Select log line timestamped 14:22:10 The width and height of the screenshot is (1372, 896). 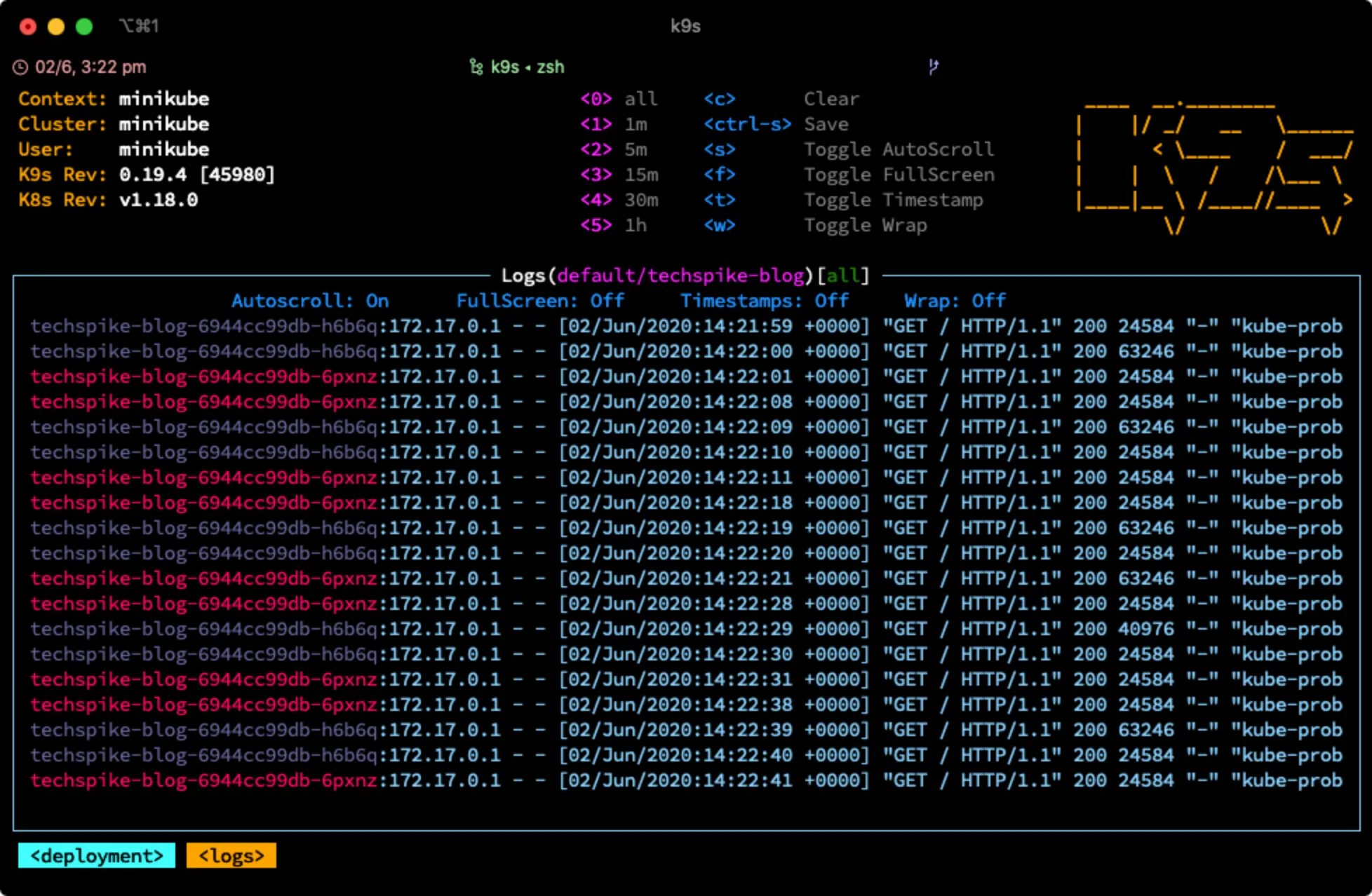(686, 452)
